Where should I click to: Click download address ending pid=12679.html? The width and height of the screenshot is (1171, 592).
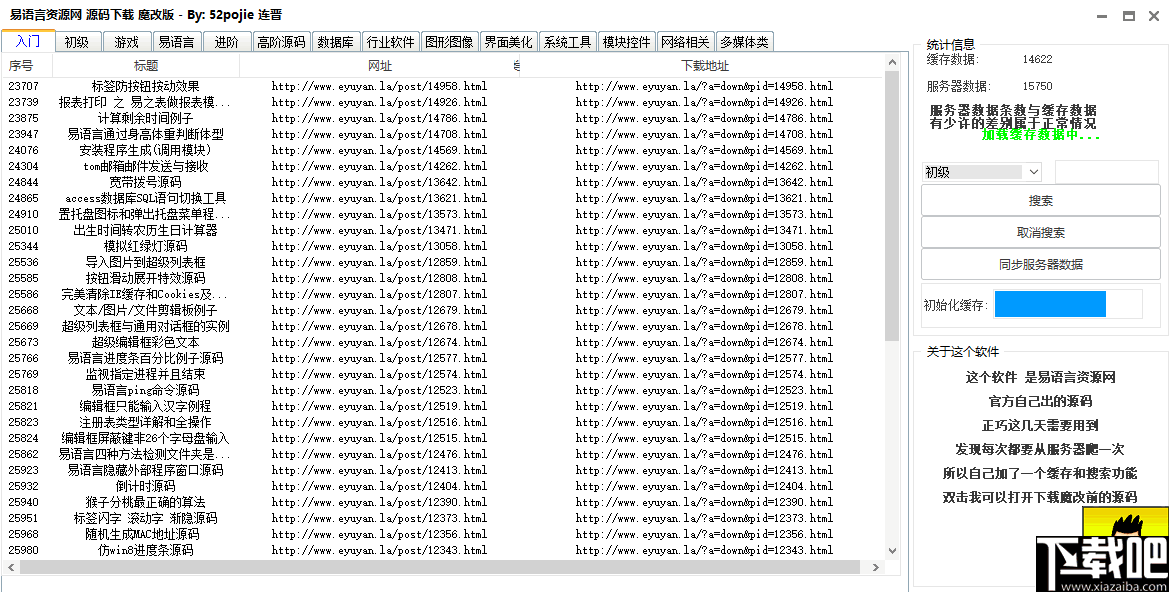pos(704,311)
